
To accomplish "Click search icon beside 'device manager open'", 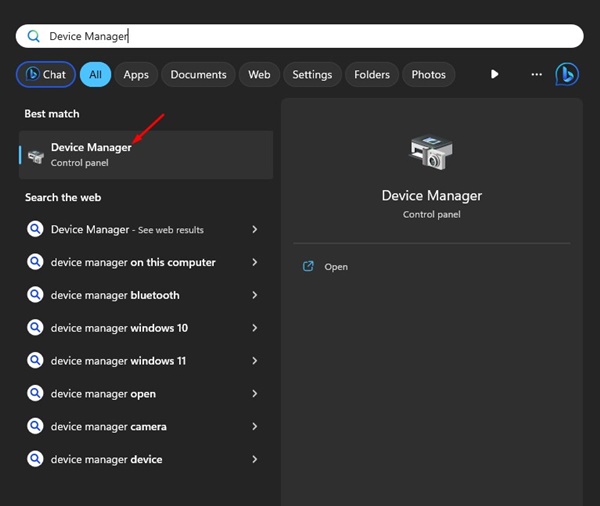I will point(35,393).
